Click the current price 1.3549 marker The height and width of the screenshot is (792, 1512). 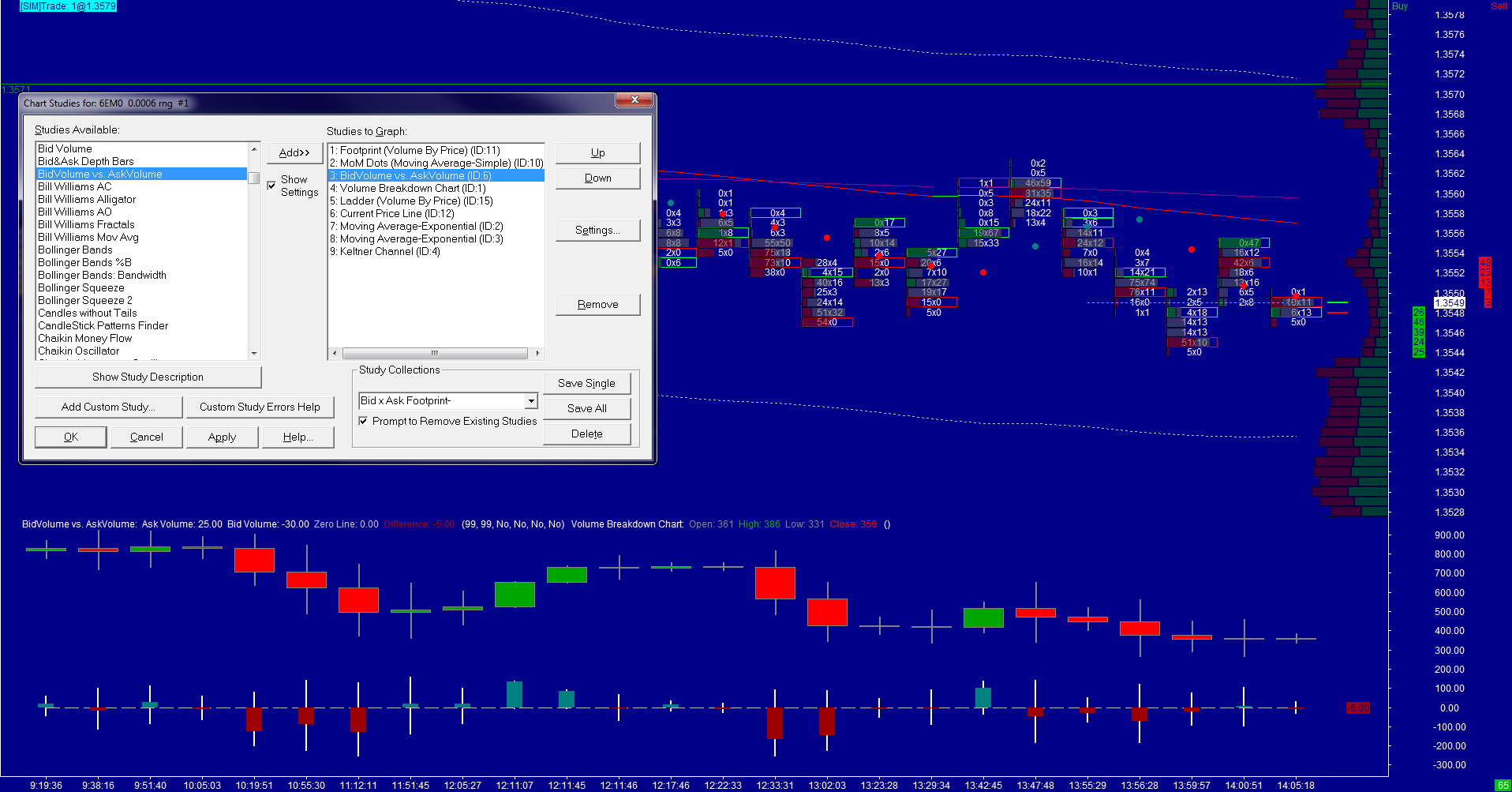pyautogui.click(x=1450, y=302)
